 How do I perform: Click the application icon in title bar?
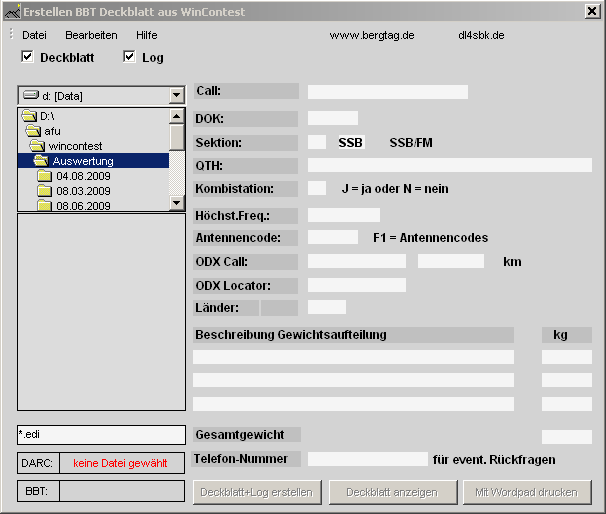point(12,11)
